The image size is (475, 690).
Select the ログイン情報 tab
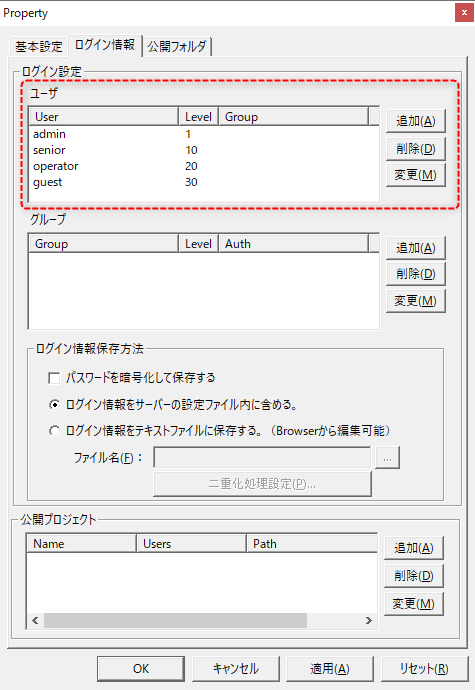(105, 45)
